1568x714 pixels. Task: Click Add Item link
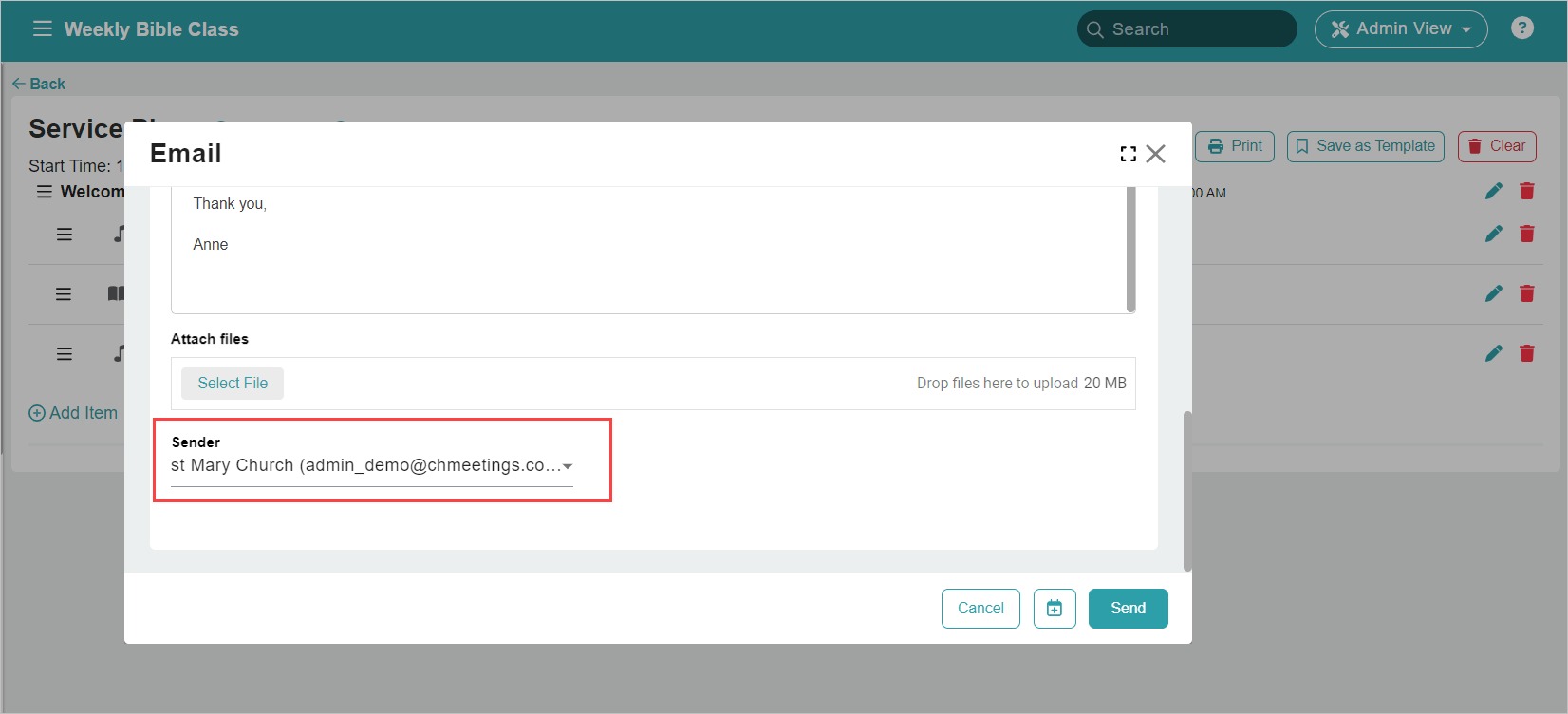(73, 413)
